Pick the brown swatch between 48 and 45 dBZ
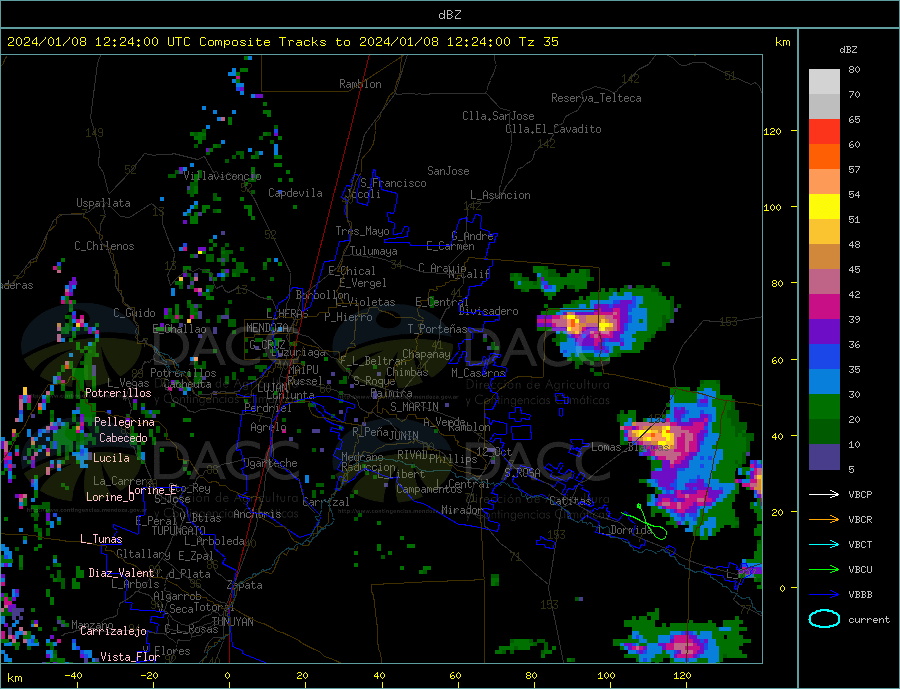 824,257
